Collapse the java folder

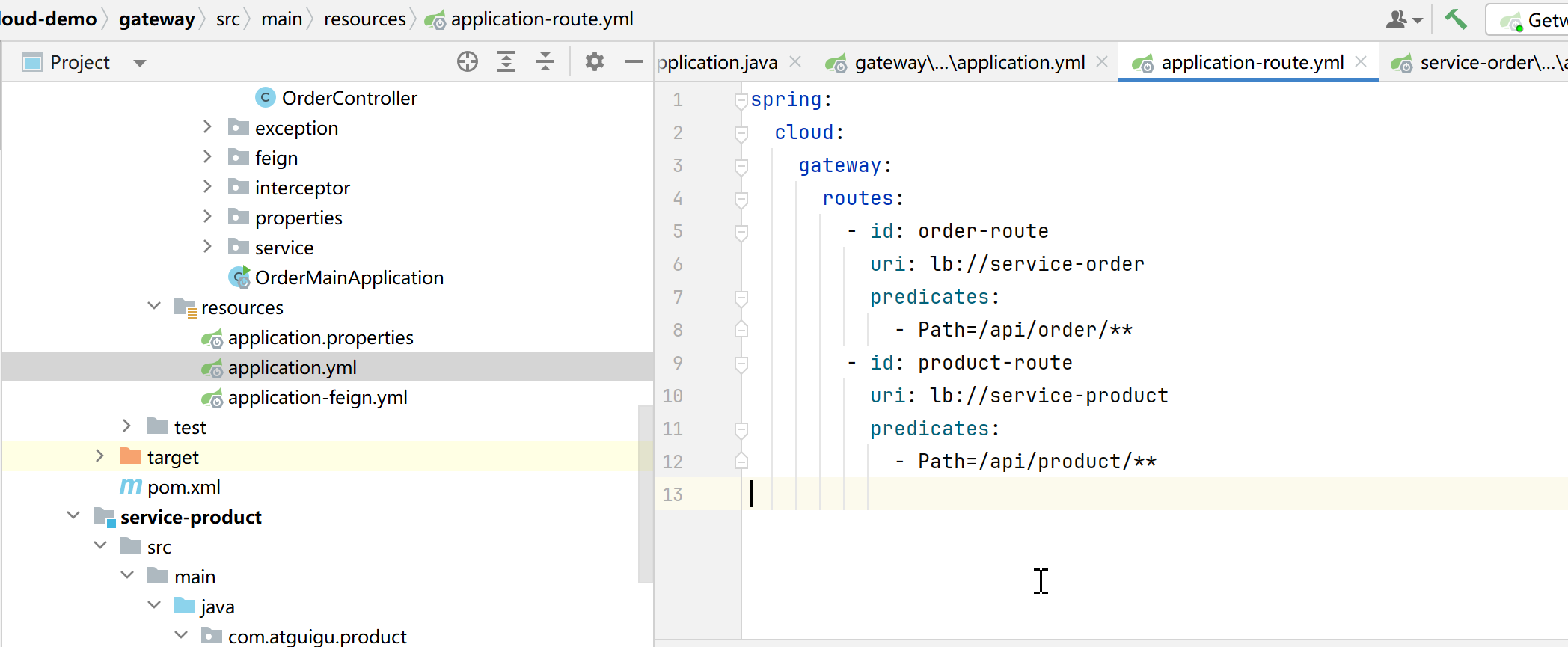154,606
